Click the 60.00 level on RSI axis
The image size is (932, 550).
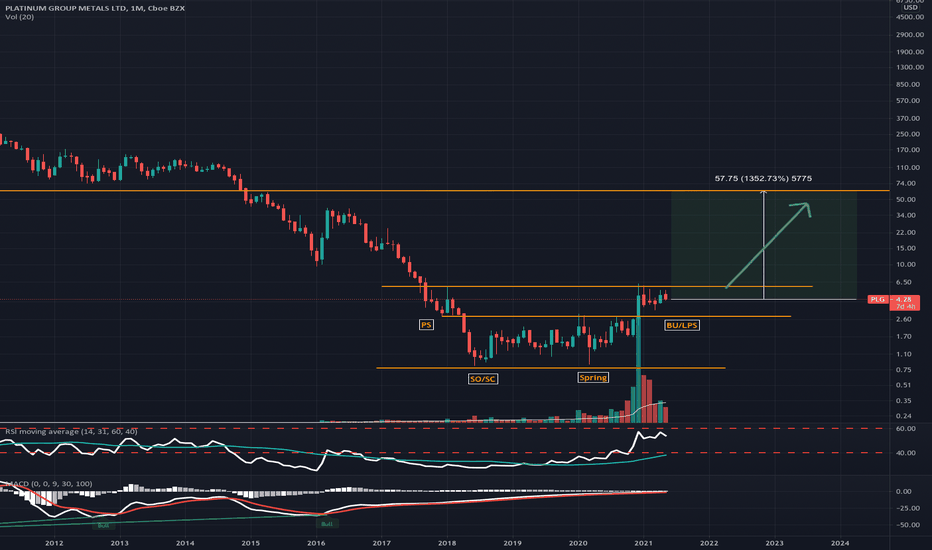click(x=905, y=429)
